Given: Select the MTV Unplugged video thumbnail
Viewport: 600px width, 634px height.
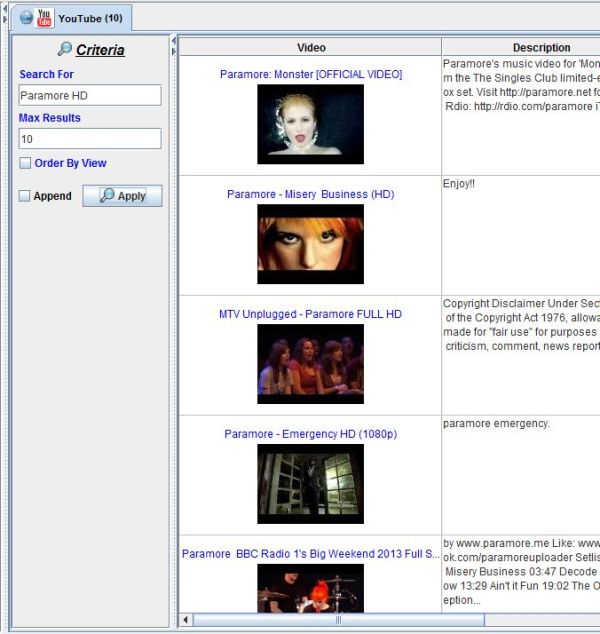Looking at the screenshot, I should point(310,363).
